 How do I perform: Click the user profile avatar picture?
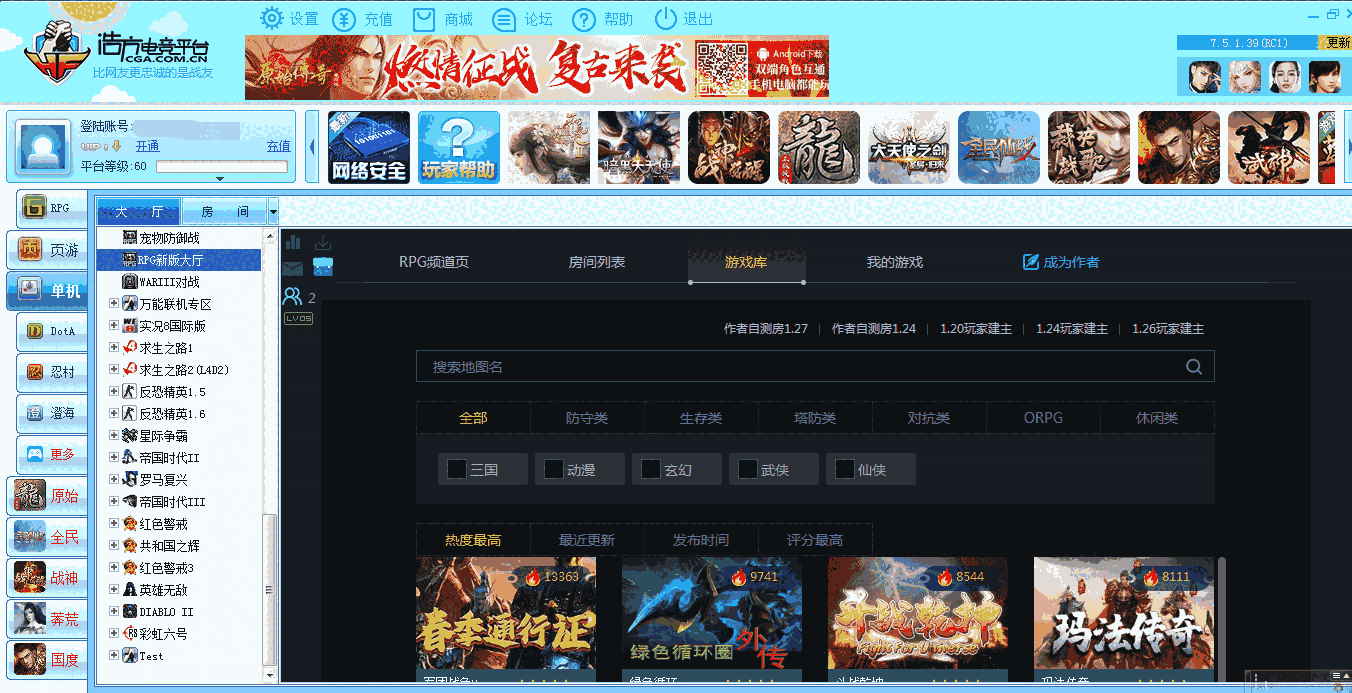[43, 147]
